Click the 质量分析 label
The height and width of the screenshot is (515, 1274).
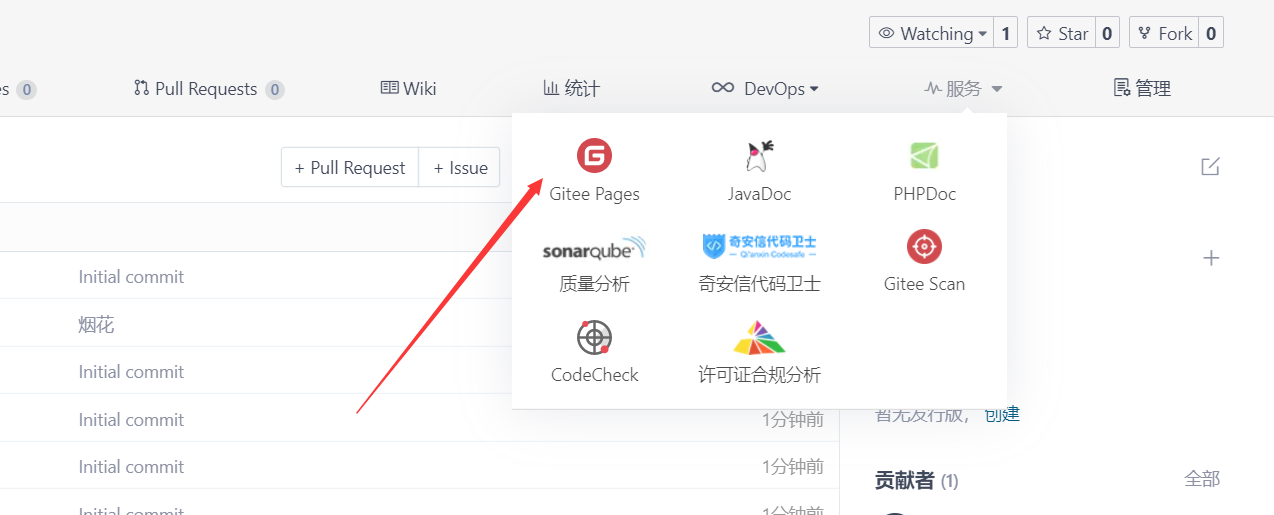594,284
